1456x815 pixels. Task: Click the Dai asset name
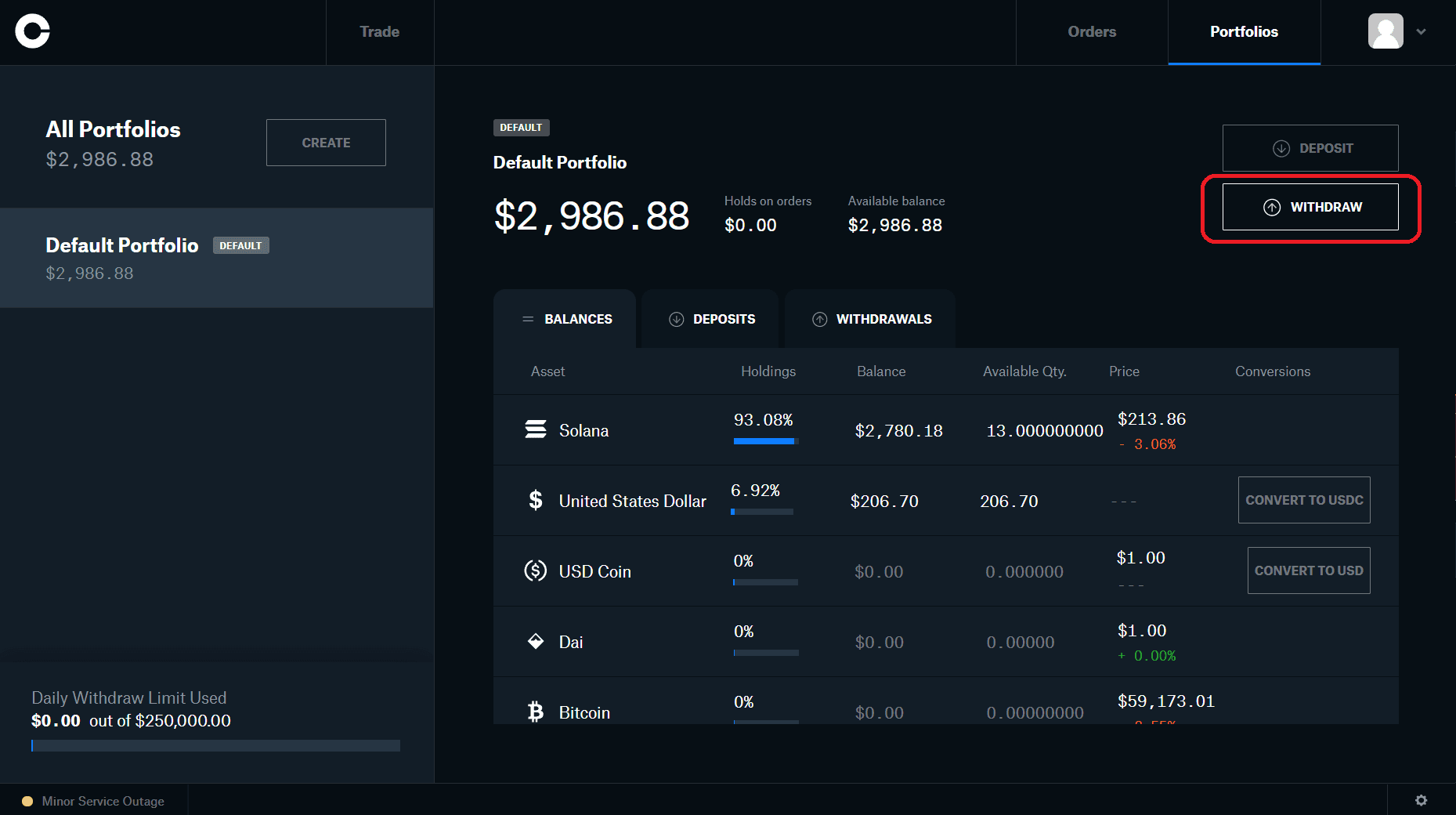point(571,643)
